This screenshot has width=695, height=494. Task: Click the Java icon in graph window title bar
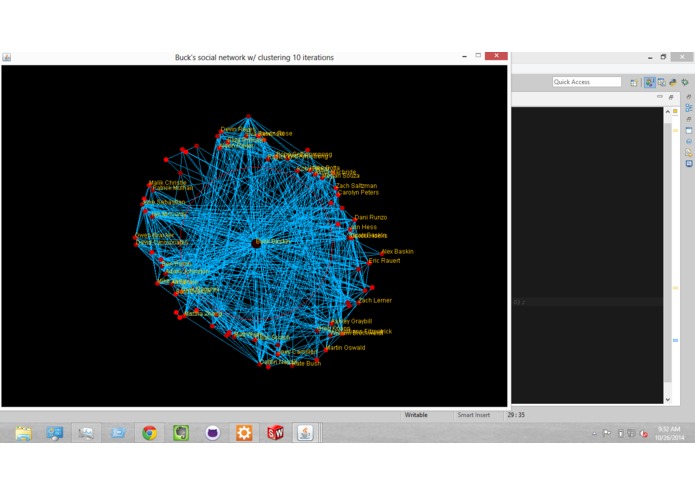7,57
